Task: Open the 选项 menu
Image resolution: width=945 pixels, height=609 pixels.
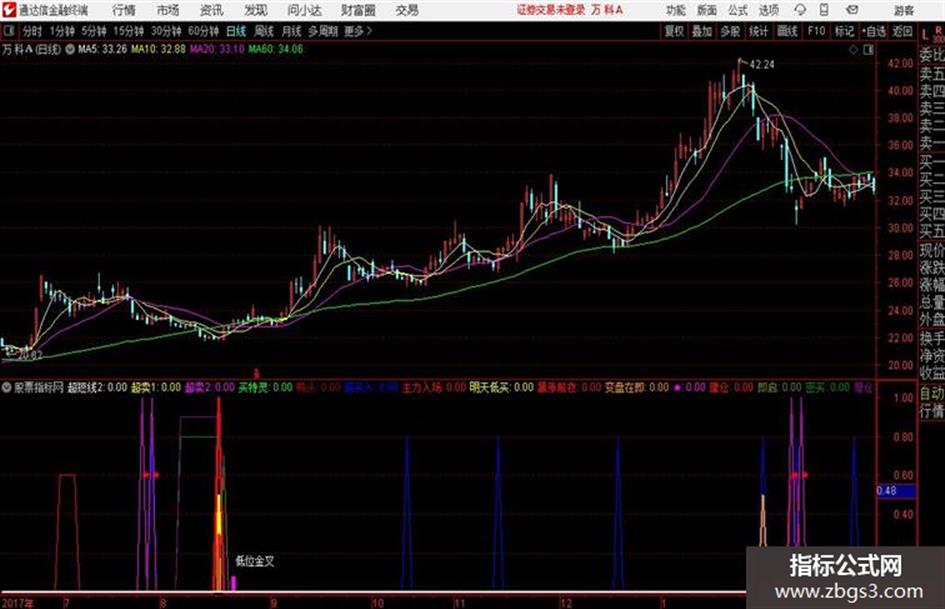Action: (x=768, y=10)
